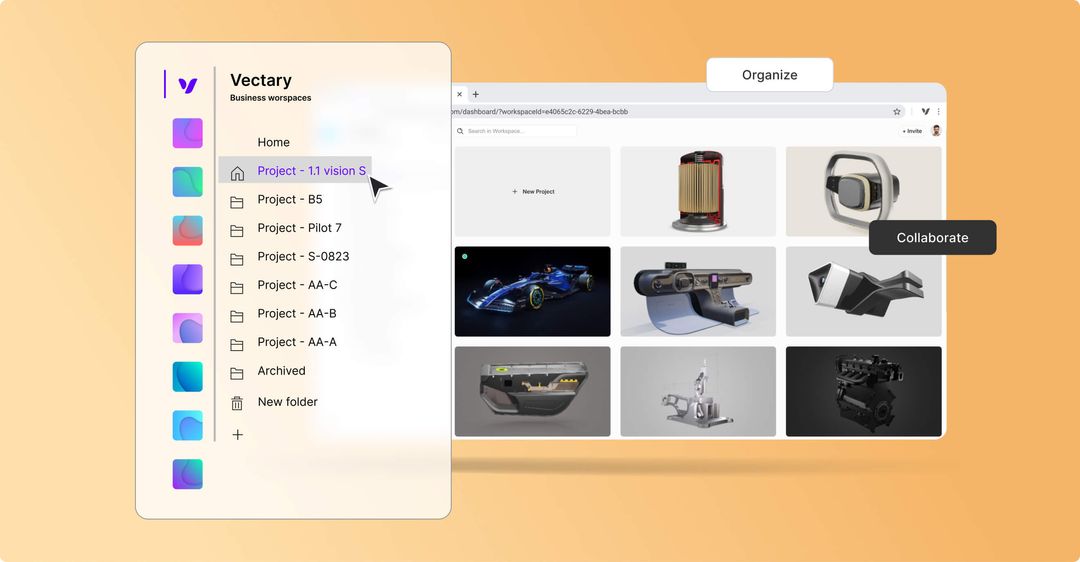This screenshot has width=1080, height=562.
Task: Open the user profile avatar
Action: tap(936, 131)
